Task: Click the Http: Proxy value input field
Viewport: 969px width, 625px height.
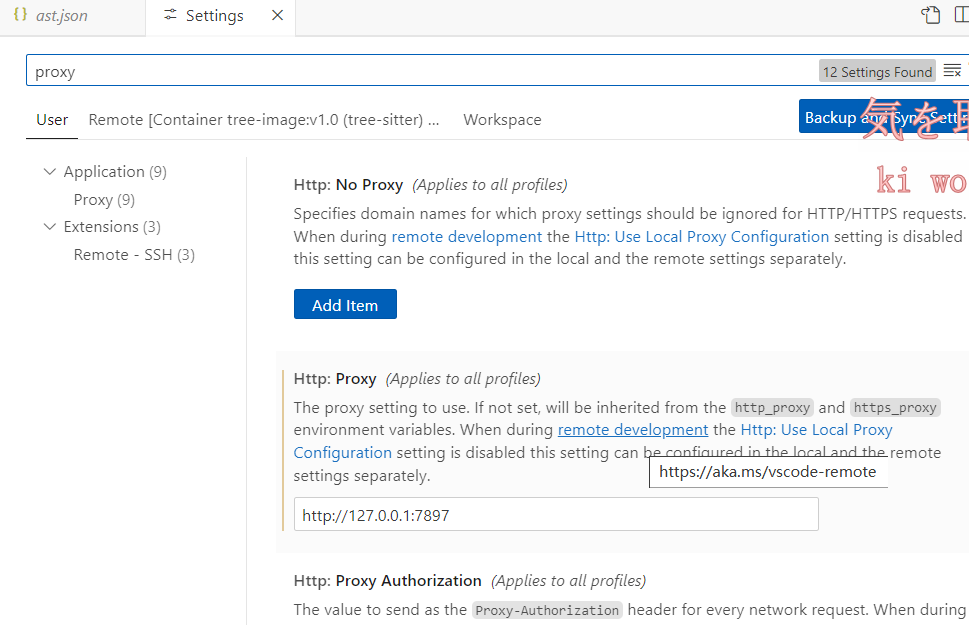Action: 556,514
